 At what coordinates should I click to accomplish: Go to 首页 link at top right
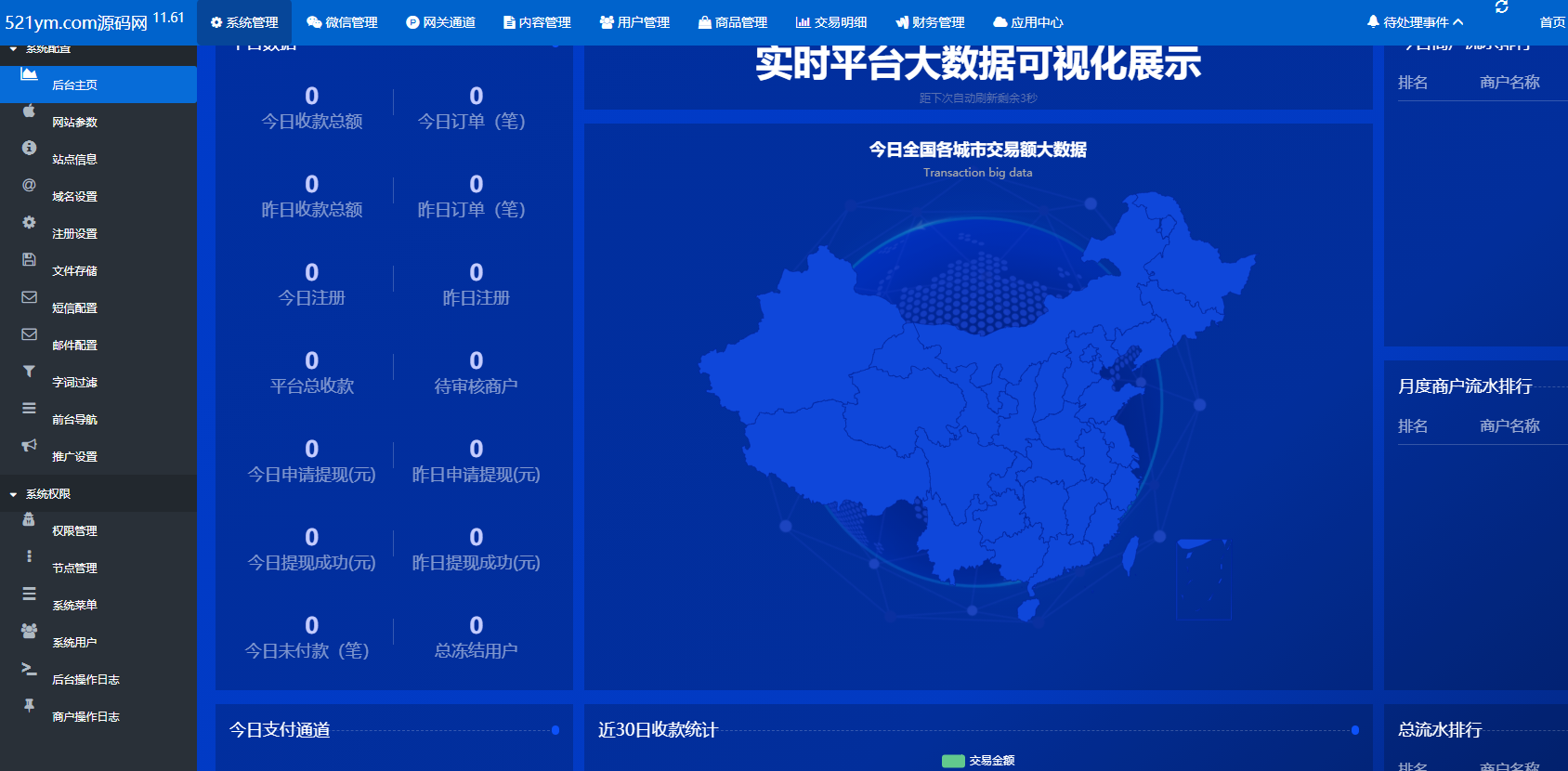point(1551,22)
